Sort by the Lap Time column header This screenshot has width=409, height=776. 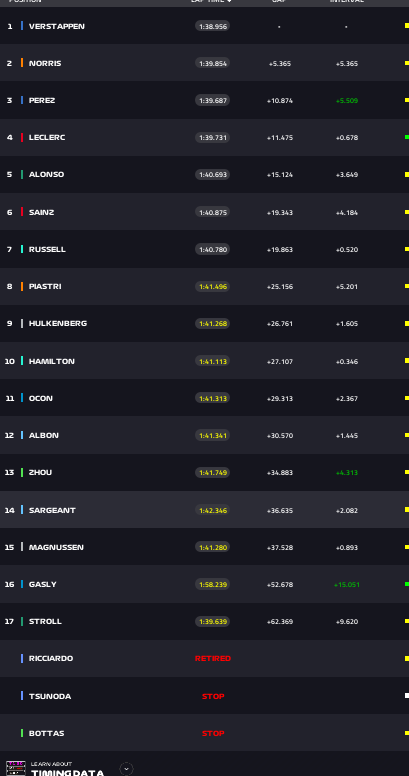[x=211, y=1]
